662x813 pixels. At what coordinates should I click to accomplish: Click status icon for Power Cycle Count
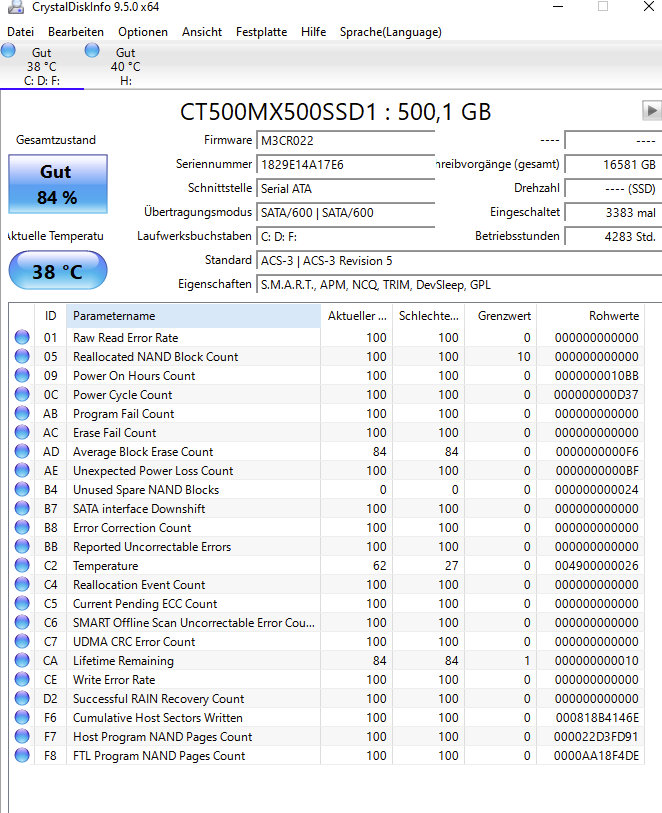tap(22, 395)
